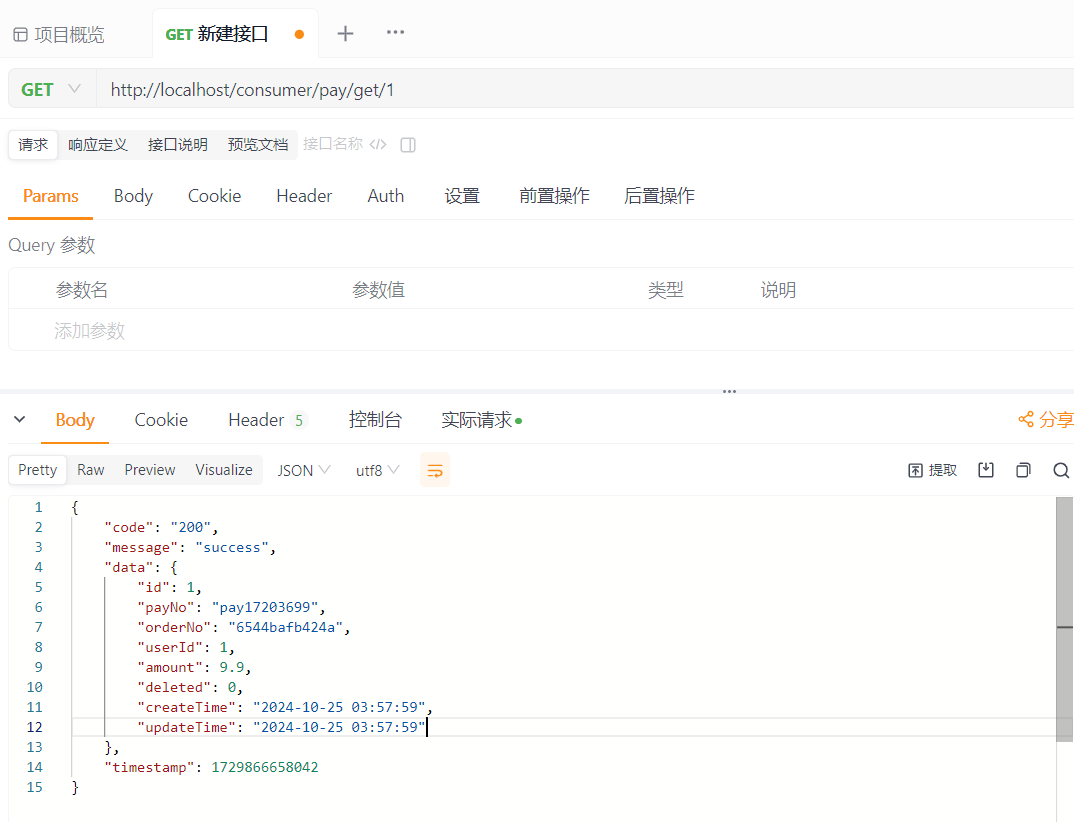Switch to 接口说明 tab
Screen dimensions: 1074x822
[178, 145]
